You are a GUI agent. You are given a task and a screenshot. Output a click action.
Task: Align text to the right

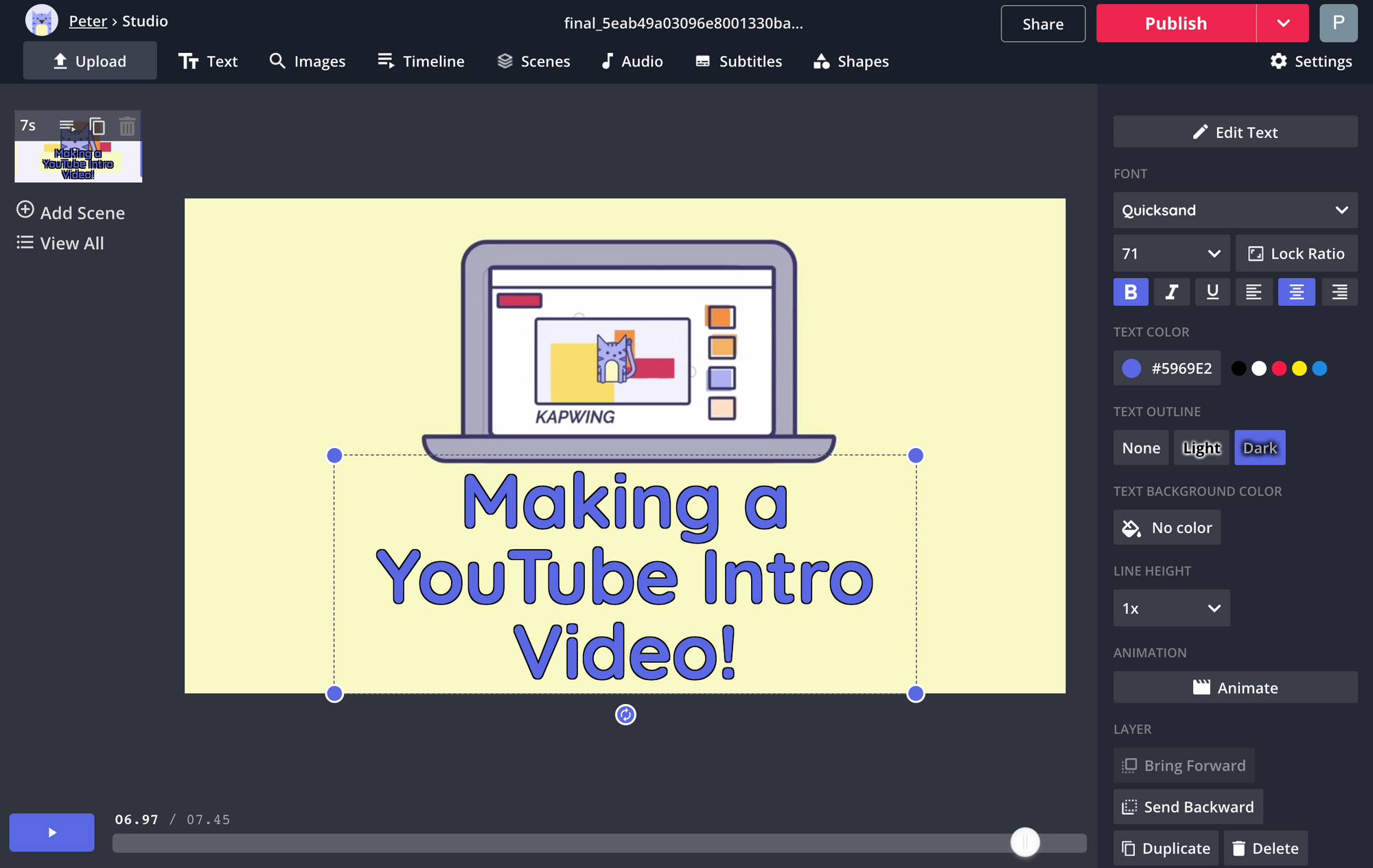pyautogui.click(x=1339, y=292)
